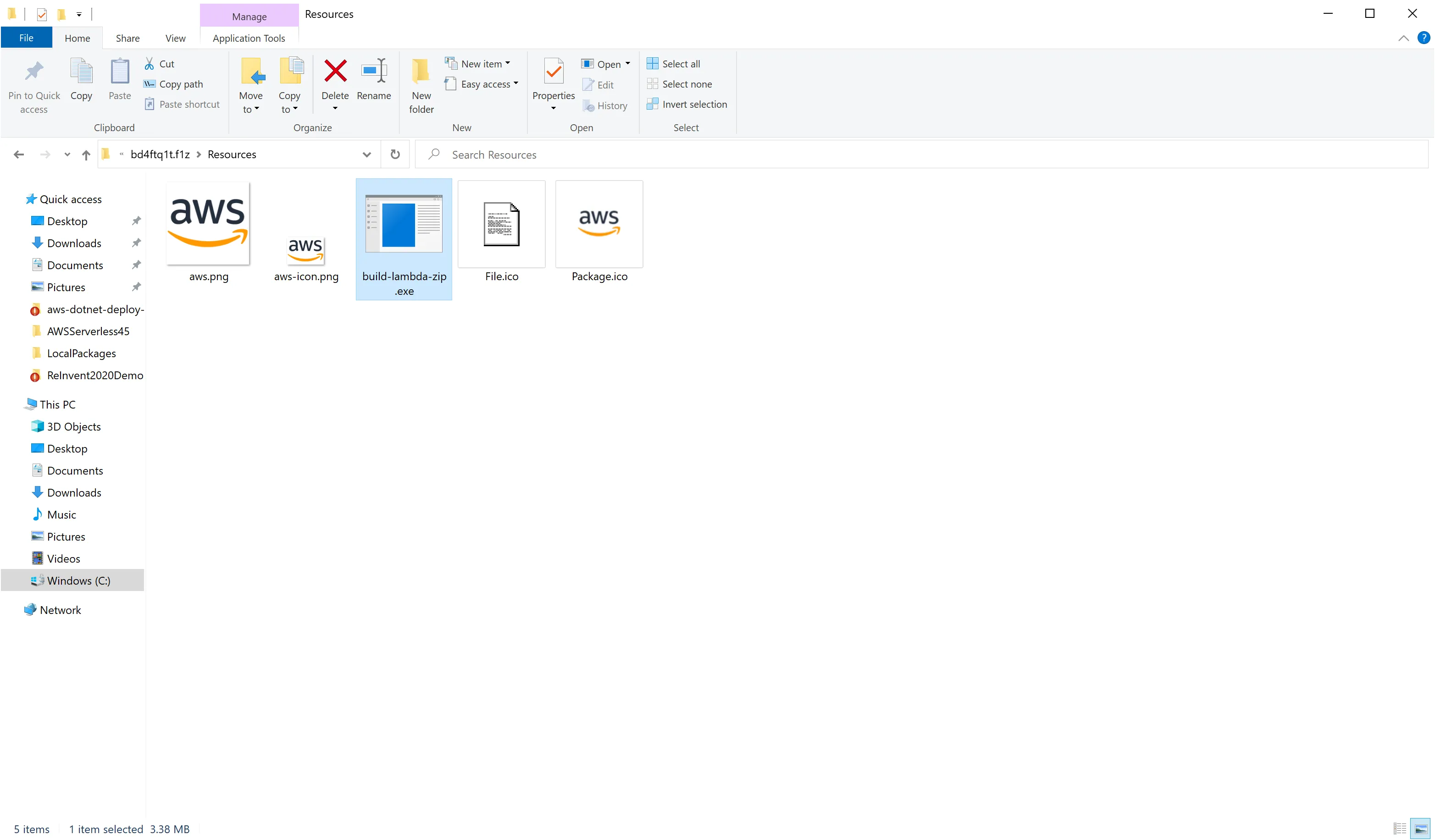Open the File menu
The height and width of the screenshot is (840, 1435).
tap(26, 38)
